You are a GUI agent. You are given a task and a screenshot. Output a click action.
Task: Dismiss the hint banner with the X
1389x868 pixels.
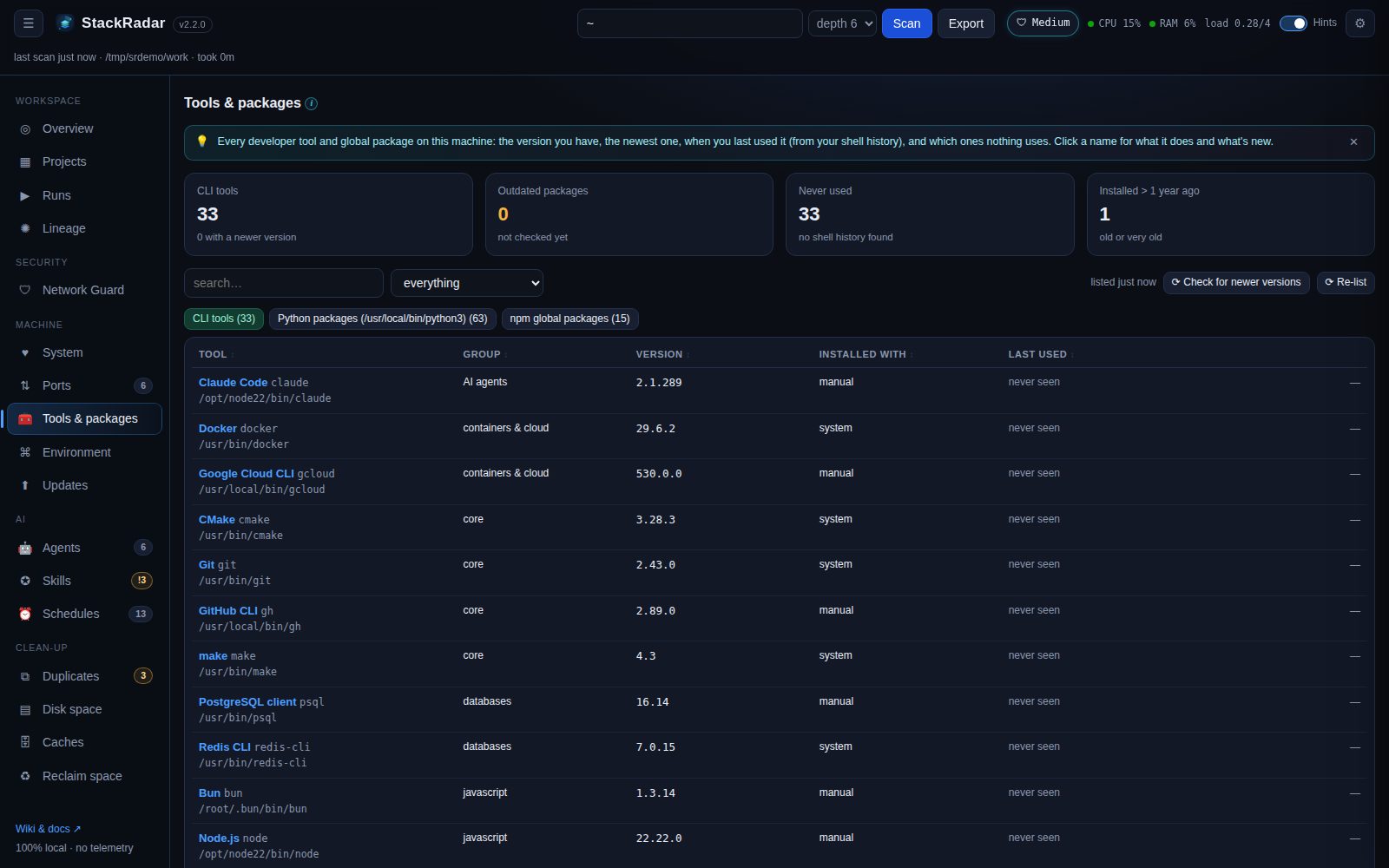coord(1353,141)
